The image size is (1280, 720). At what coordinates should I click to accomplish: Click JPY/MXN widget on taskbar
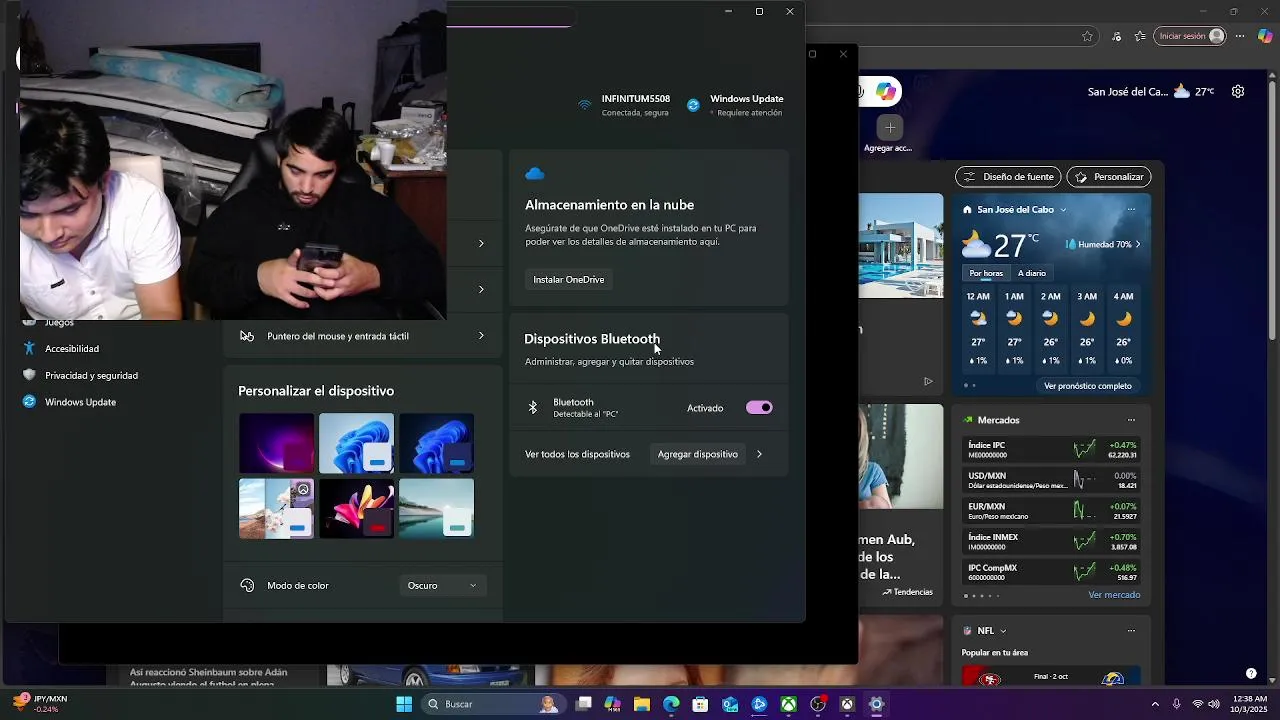[40, 704]
